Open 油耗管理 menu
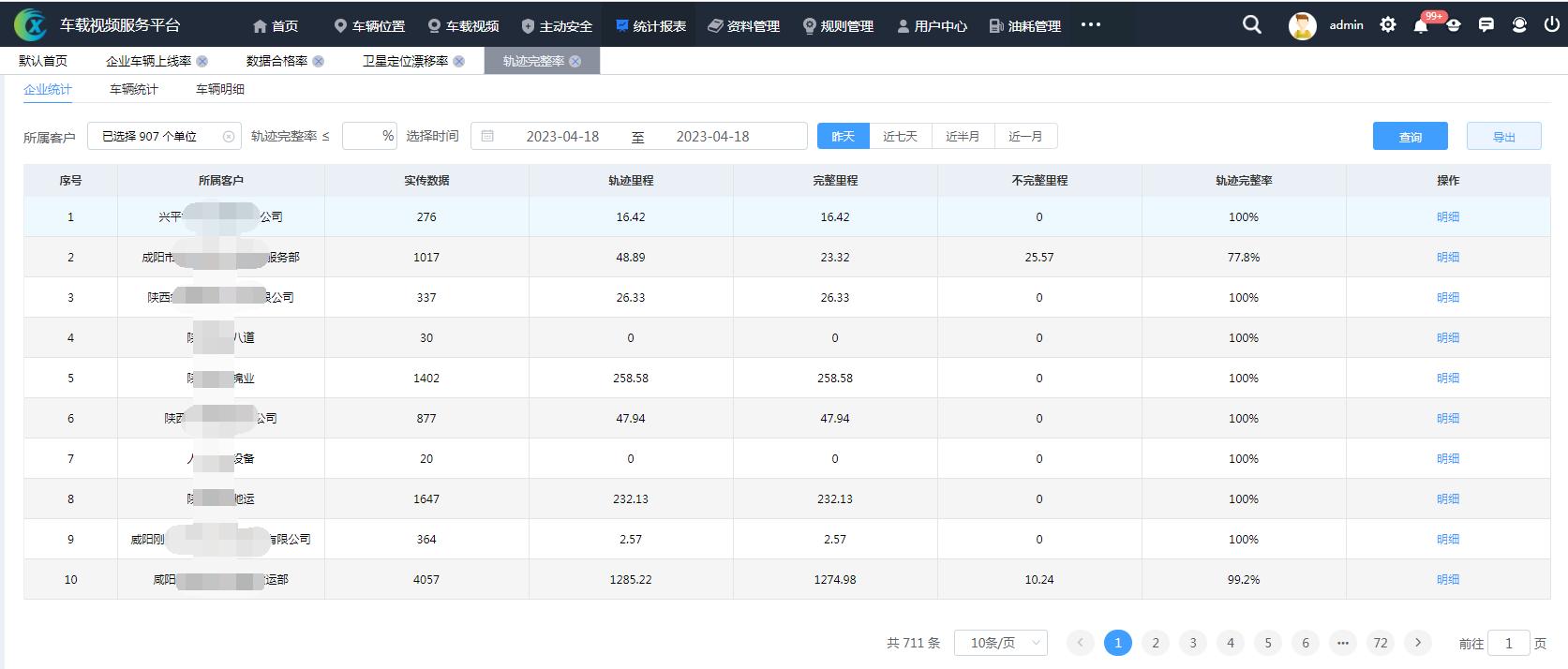 (x=1025, y=26)
